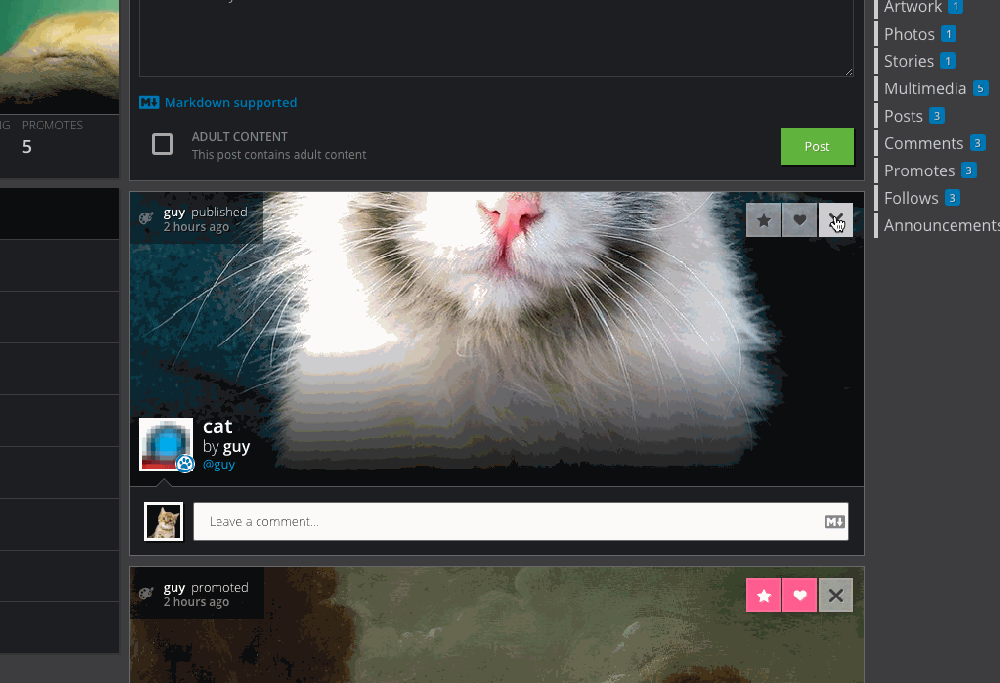
Task: Click the kitten avatar beside comment box
Action: tap(164, 521)
